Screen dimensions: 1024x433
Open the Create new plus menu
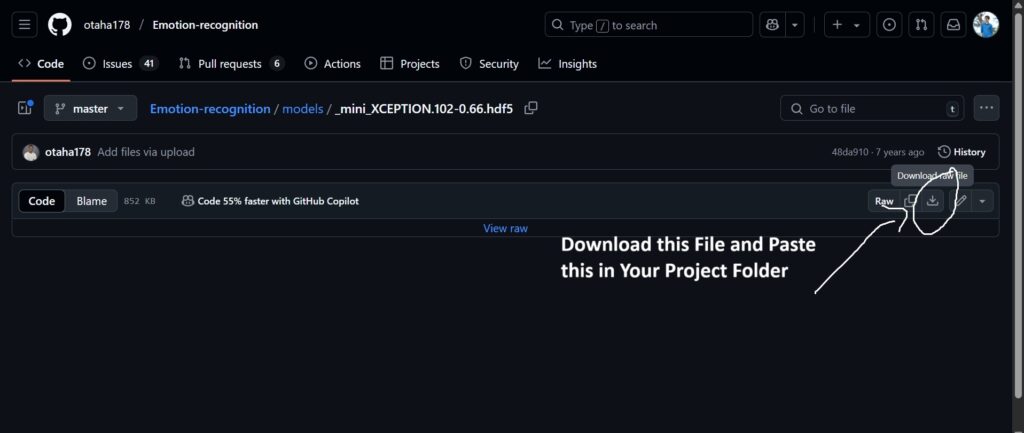tap(846, 25)
